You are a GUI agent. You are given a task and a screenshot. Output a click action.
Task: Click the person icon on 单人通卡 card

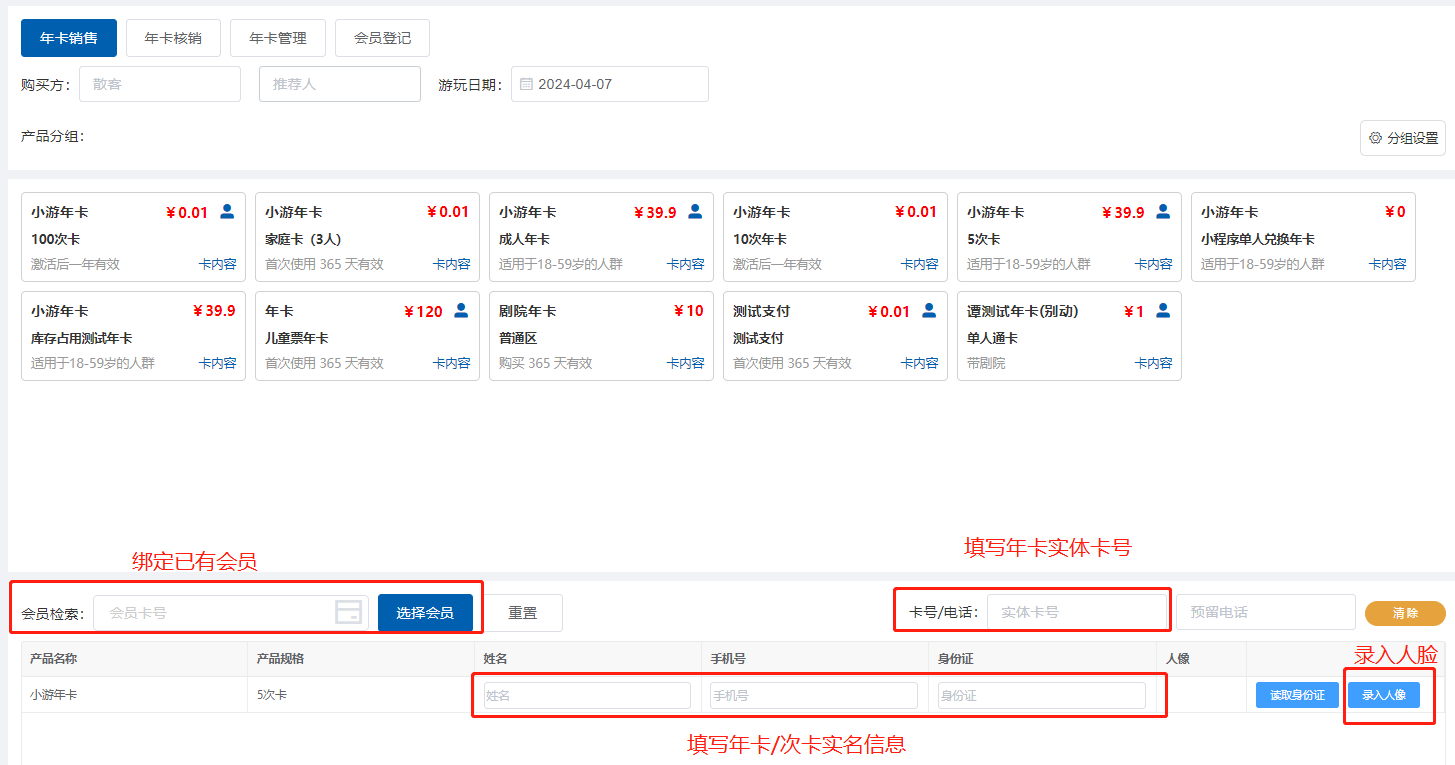(1163, 310)
